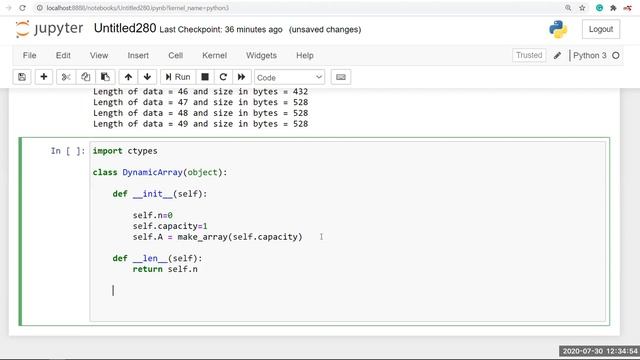Image resolution: width=640 pixels, height=360 pixels.
Task: Click the browser zoom magnifier icon
Action: click(568, 8)
